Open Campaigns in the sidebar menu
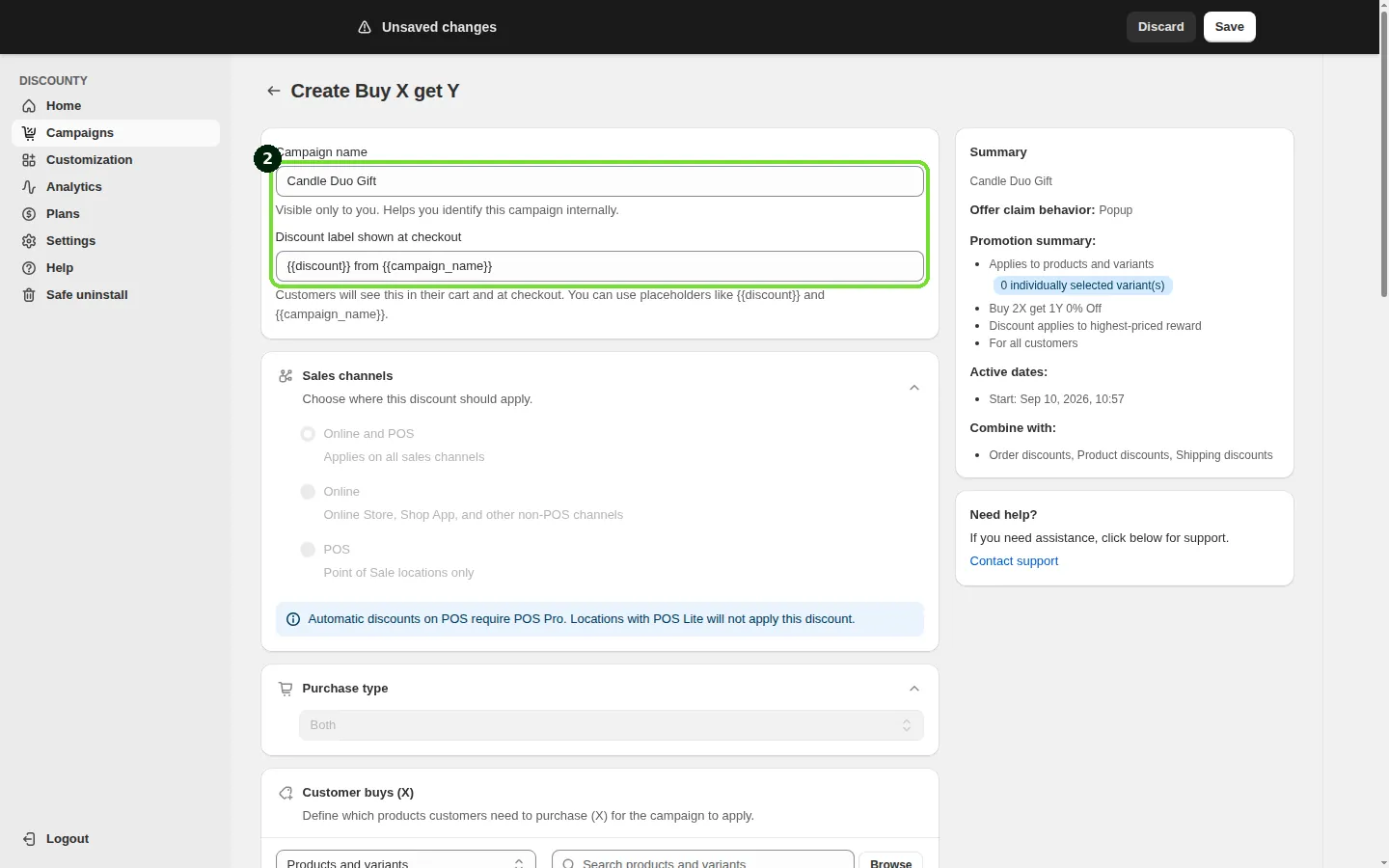This screenshot has height=868, width=1389. [116, 133]
